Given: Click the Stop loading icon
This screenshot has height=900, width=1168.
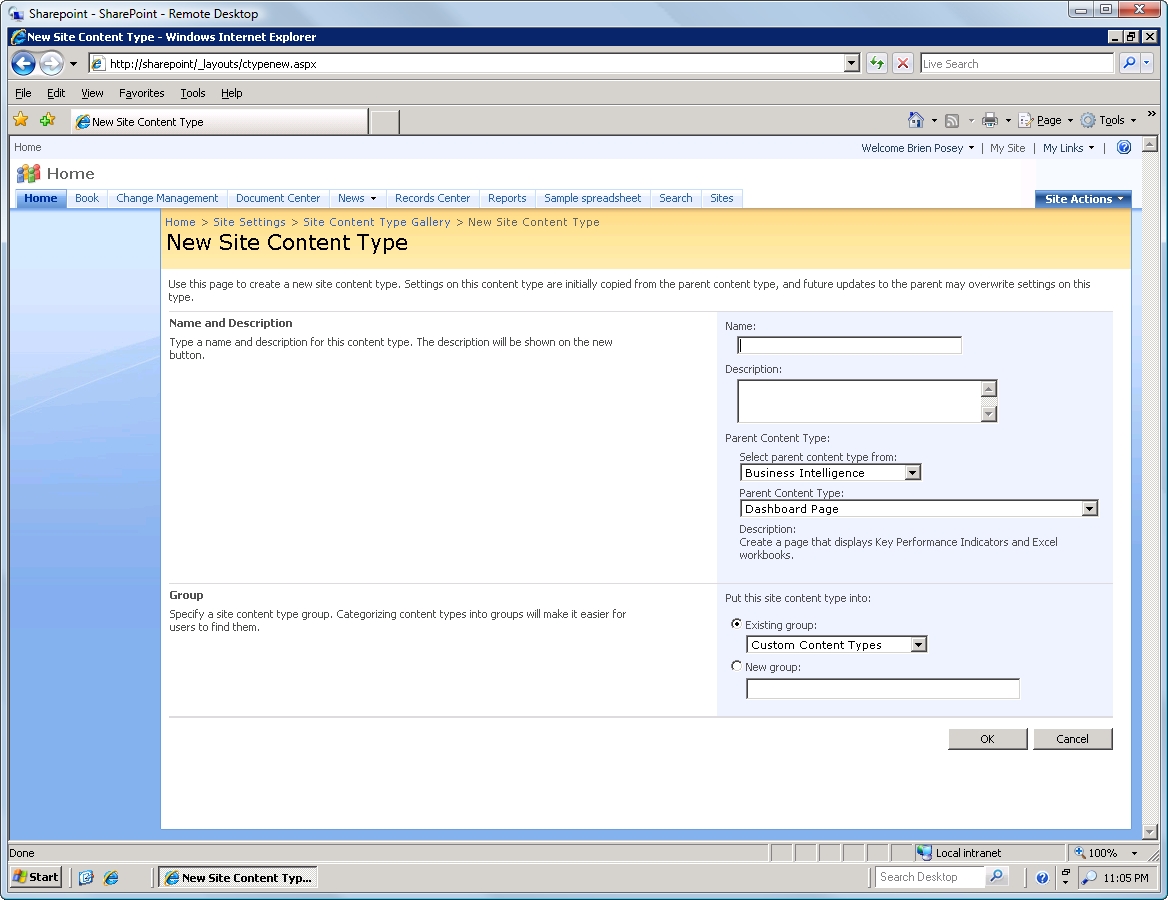Looking at the screenshot, I should pyautogui.click(x=903, y=63).
